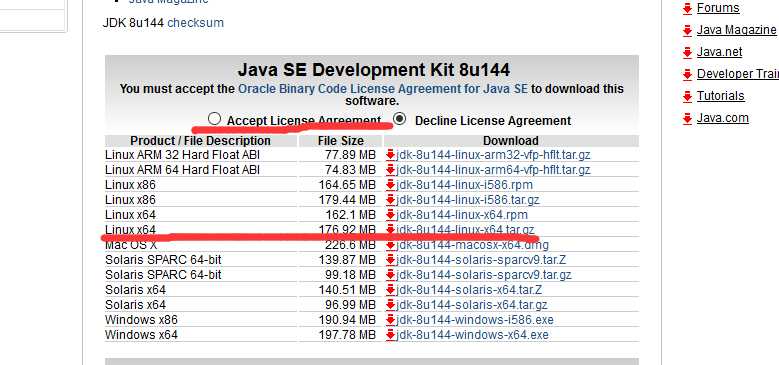Click download arrow icon for linux-arm32-vfp-hflt.tar.gz

(390, 155)
